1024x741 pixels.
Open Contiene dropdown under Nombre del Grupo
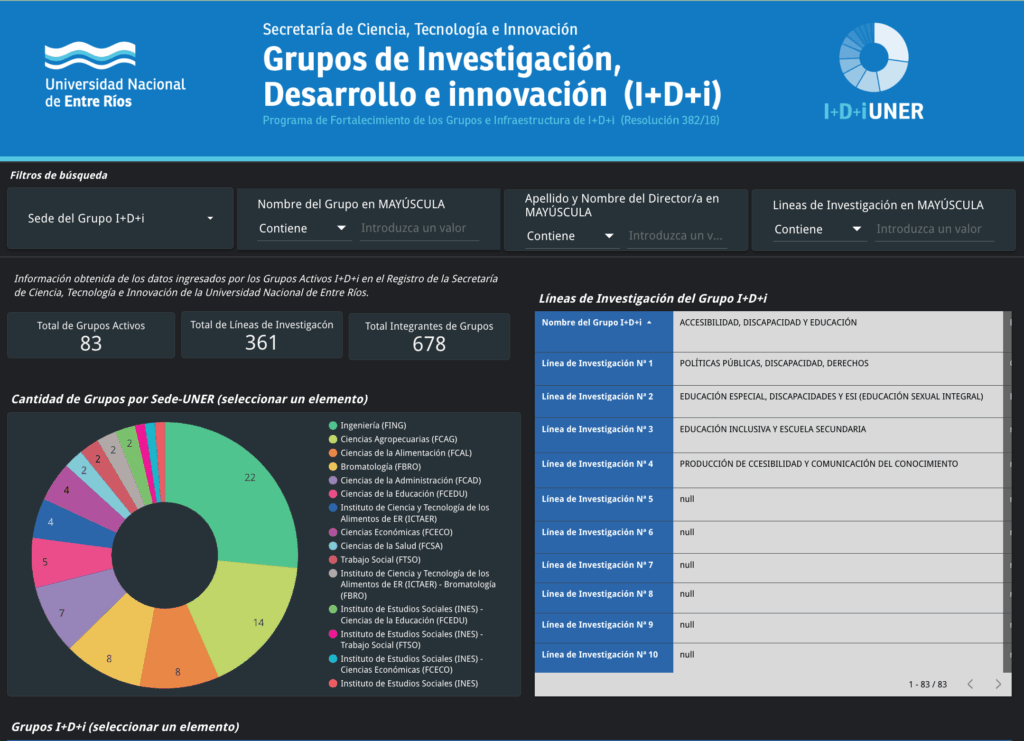point(302,229)
